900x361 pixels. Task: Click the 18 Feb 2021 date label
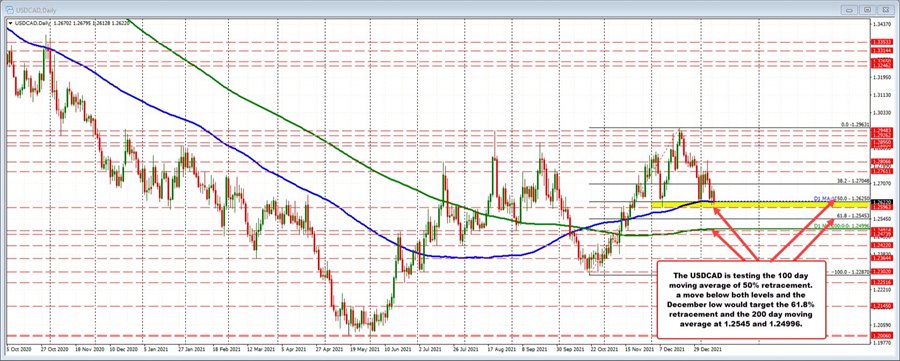click(x=227, y=348)
